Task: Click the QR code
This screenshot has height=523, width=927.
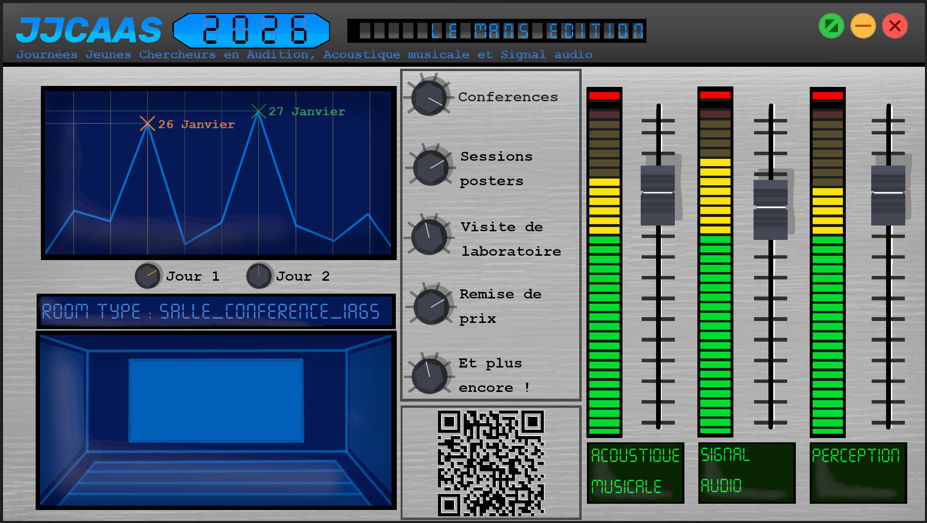Action: (x=490, y=462)
